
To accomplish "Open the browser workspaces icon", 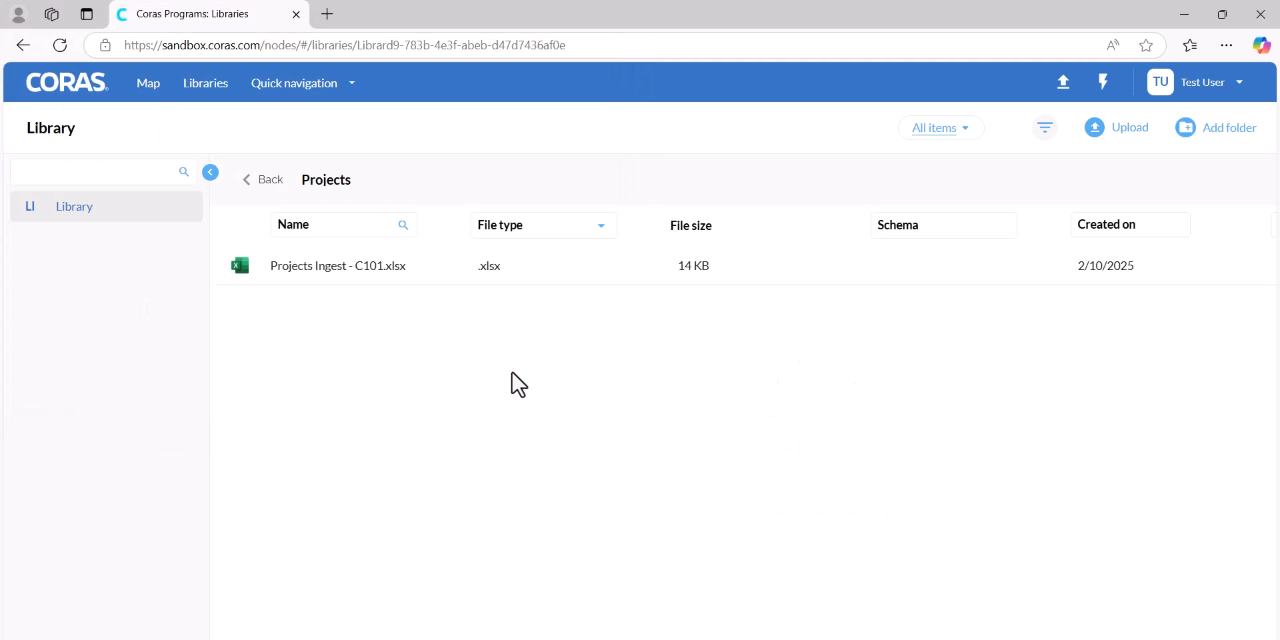I will (x=52, y=14).
